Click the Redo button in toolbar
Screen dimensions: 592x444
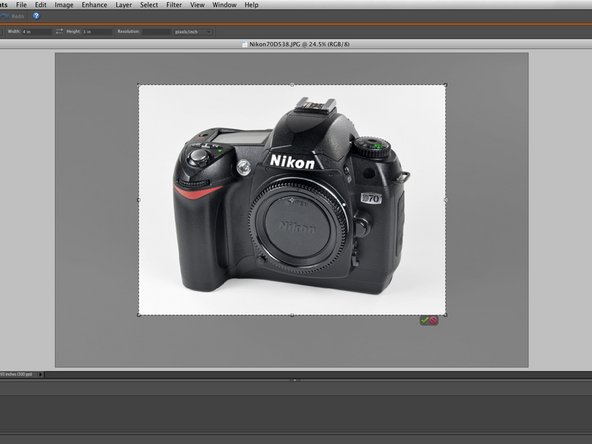coord(13,16)
